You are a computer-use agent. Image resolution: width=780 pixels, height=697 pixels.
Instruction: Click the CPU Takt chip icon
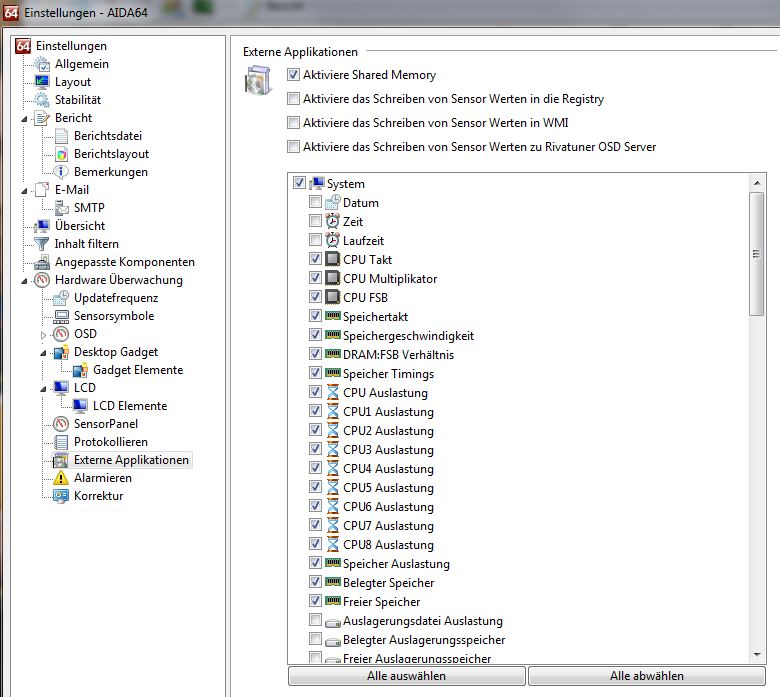coord(333,259)
